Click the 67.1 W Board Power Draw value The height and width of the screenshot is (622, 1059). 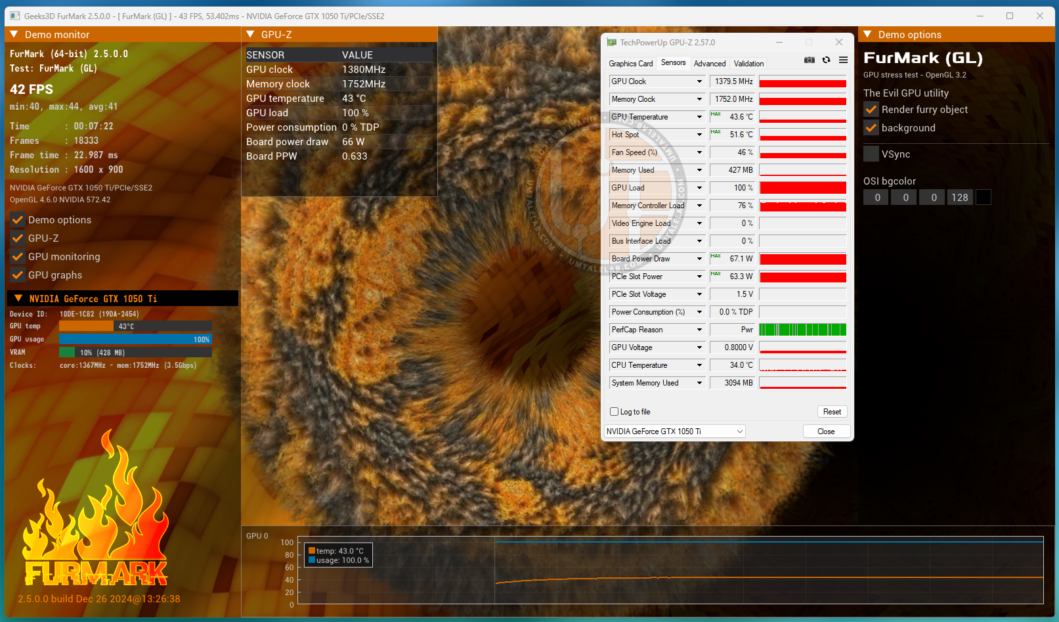[732, 259]
